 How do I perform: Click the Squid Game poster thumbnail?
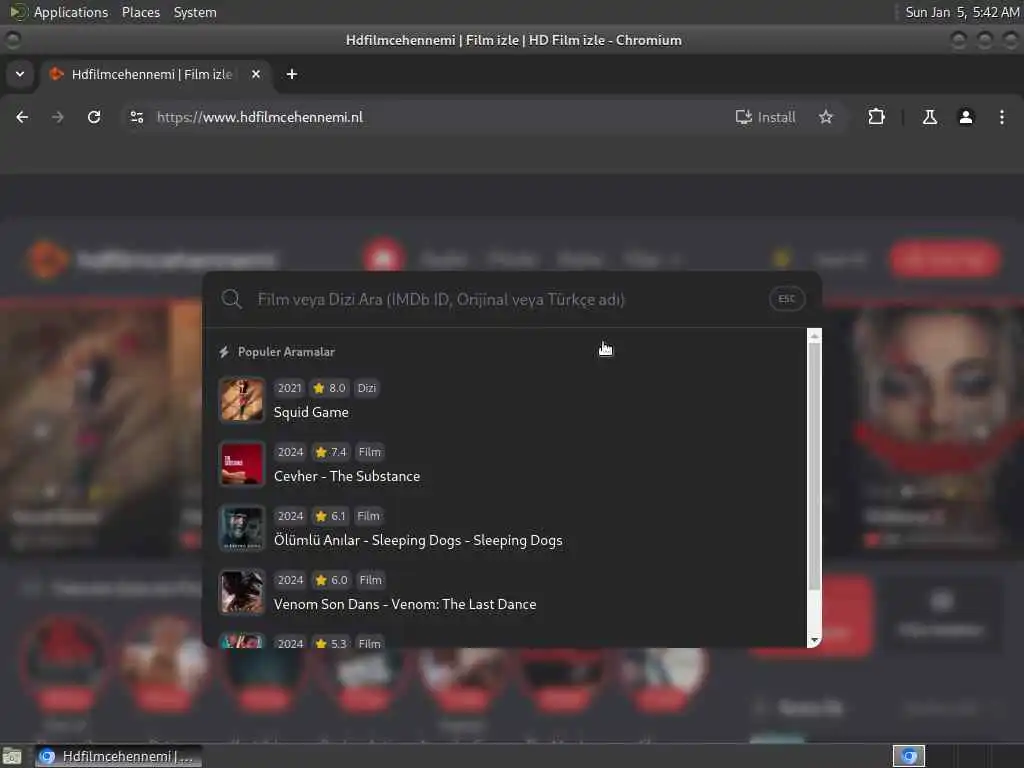(242, 400)
